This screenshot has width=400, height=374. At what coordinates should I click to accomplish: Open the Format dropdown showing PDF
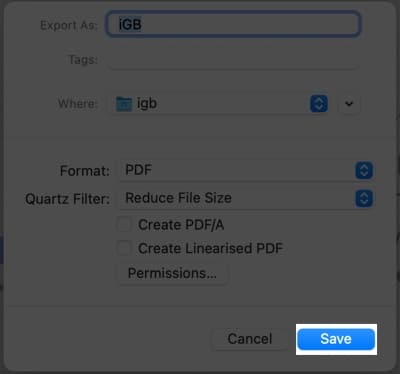247,170
